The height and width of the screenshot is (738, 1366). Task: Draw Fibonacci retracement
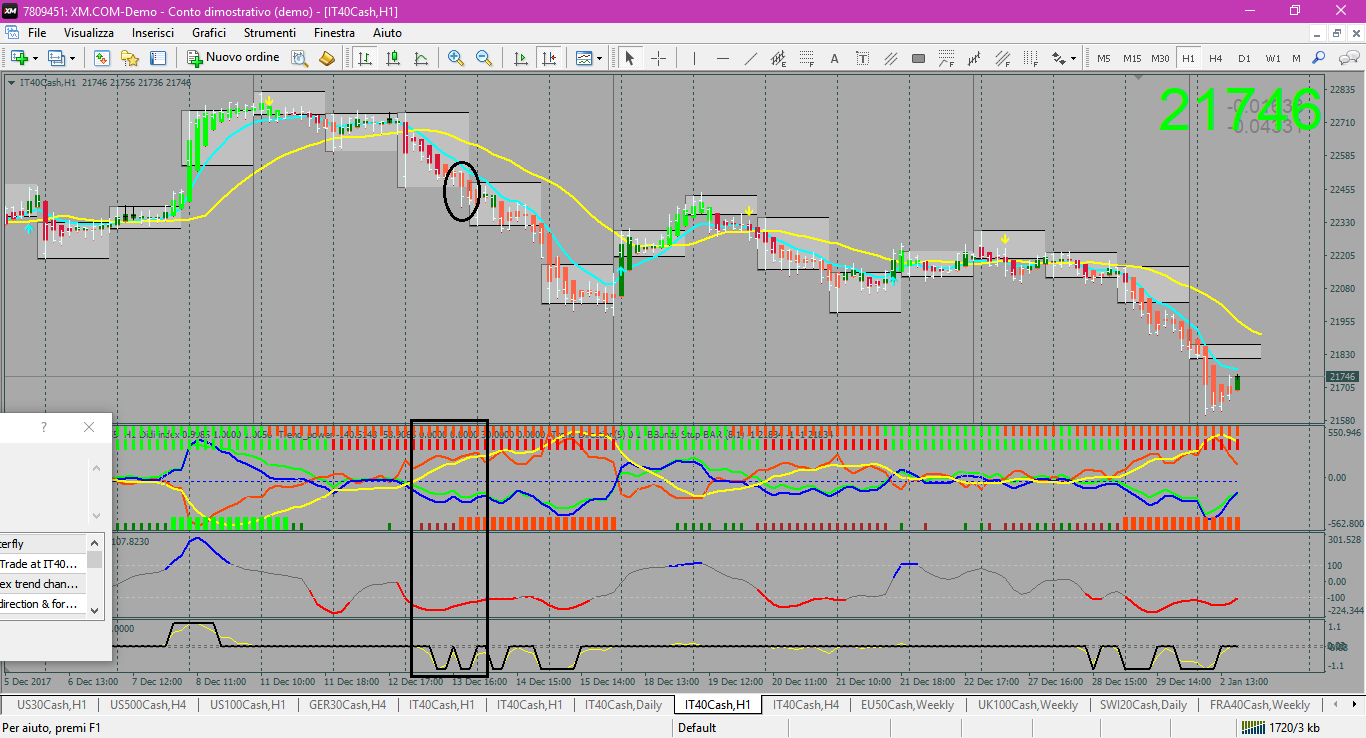(x=806, y=58)
